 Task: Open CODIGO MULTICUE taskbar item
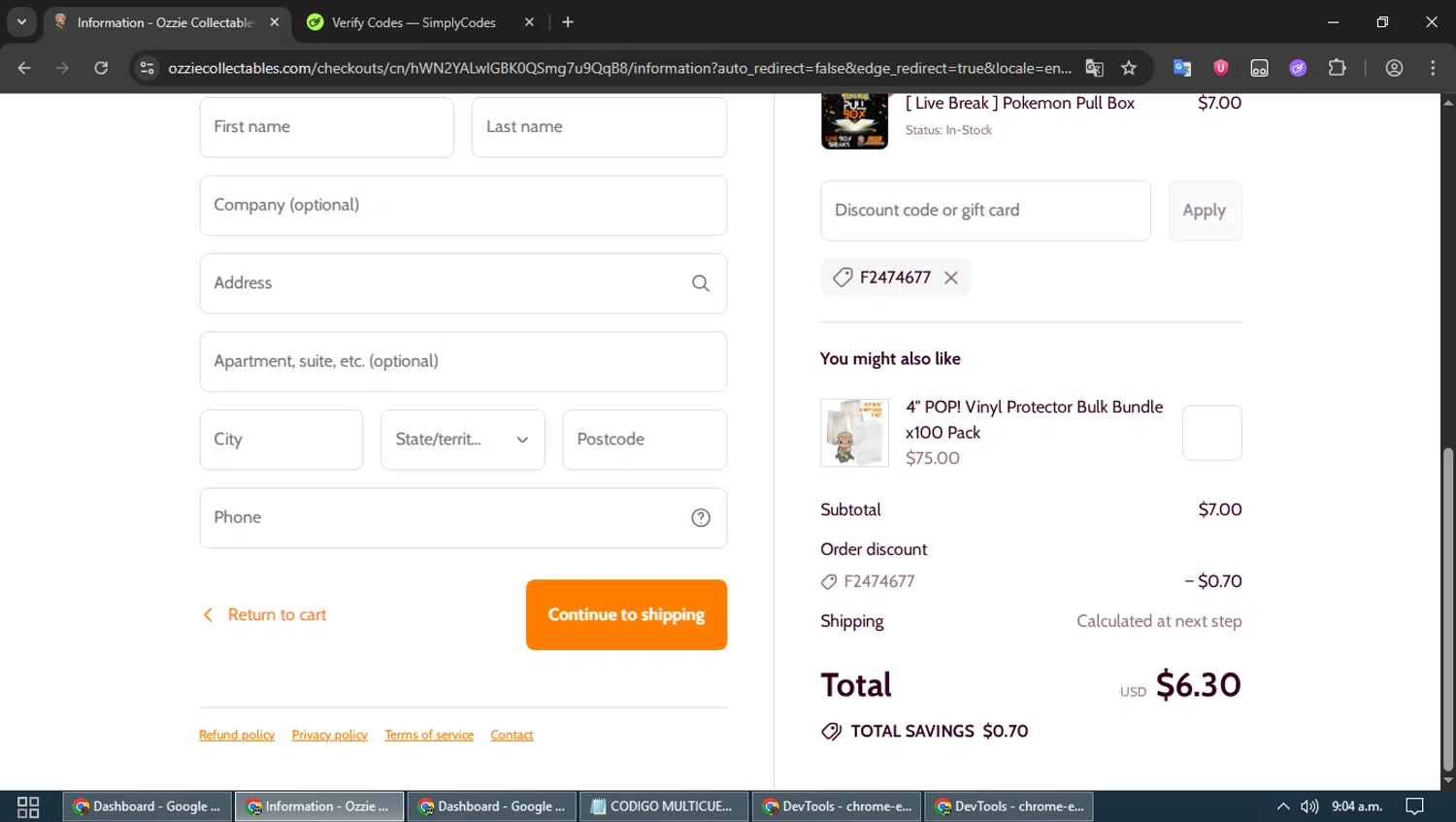click(x=664, y=806)
